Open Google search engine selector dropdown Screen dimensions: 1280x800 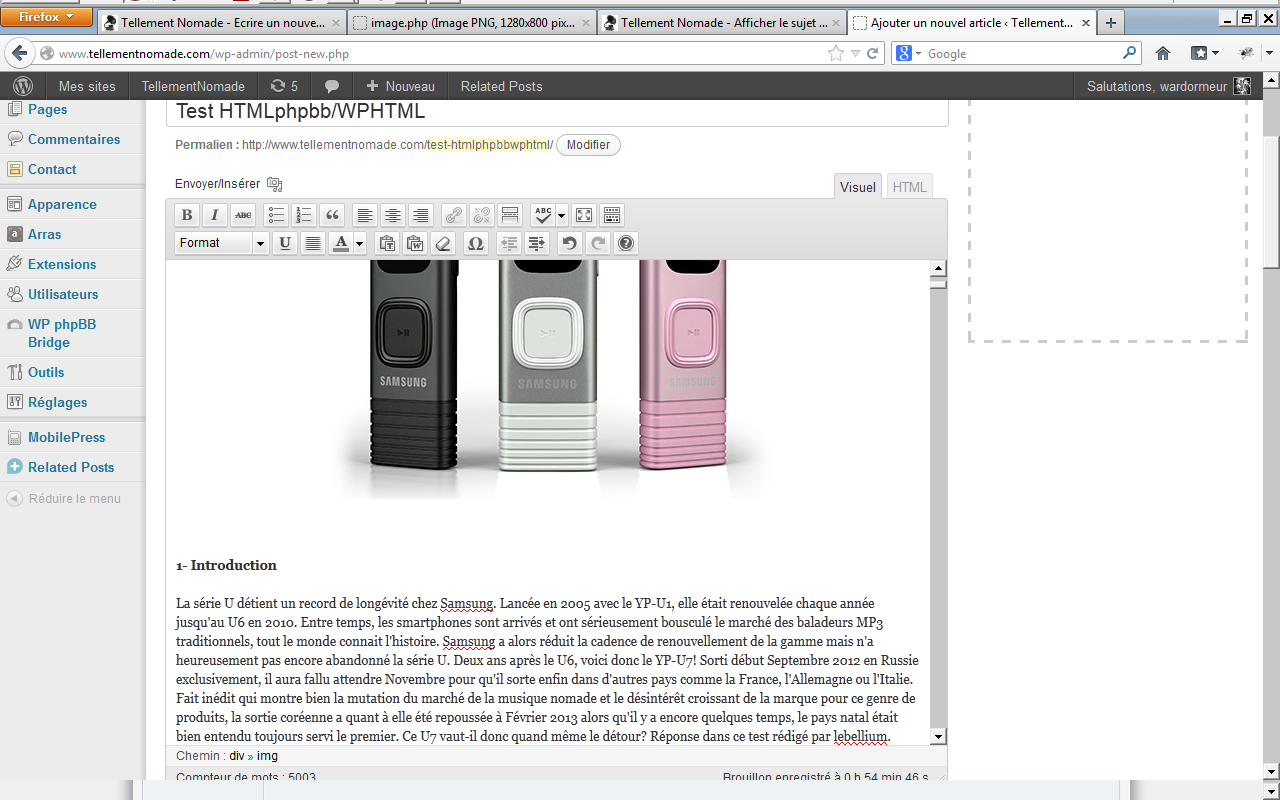click(910, 54)
